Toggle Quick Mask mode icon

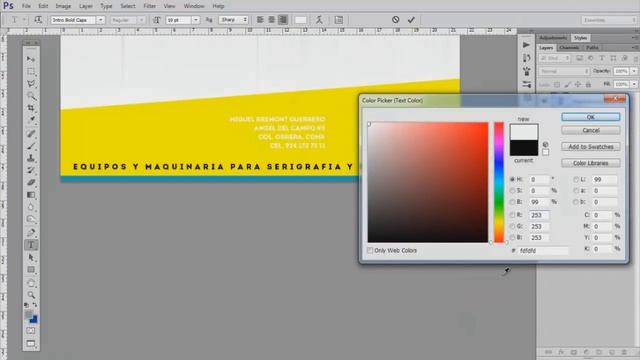(31, 331)
